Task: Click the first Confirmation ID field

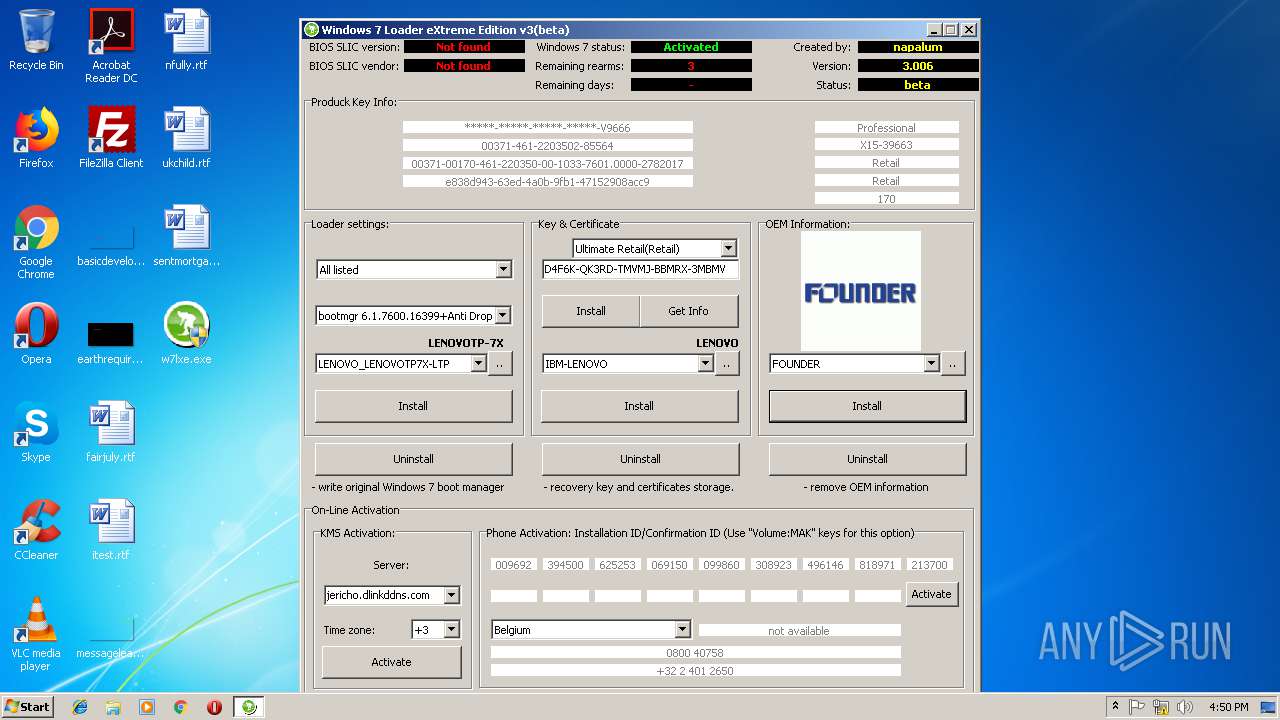Action: tap(513, 596)
